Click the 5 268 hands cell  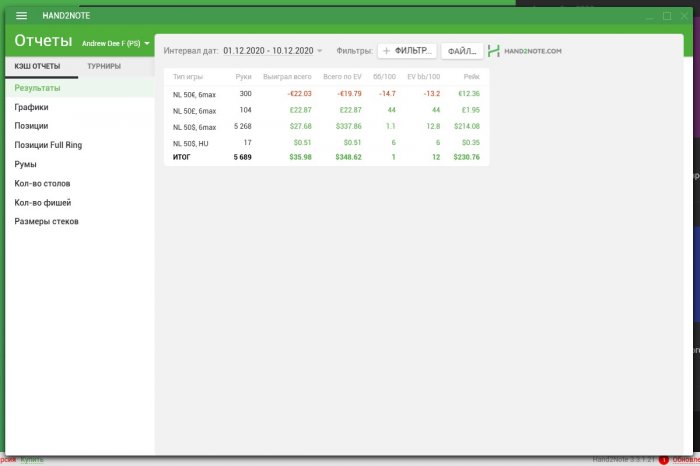point(243,126)
